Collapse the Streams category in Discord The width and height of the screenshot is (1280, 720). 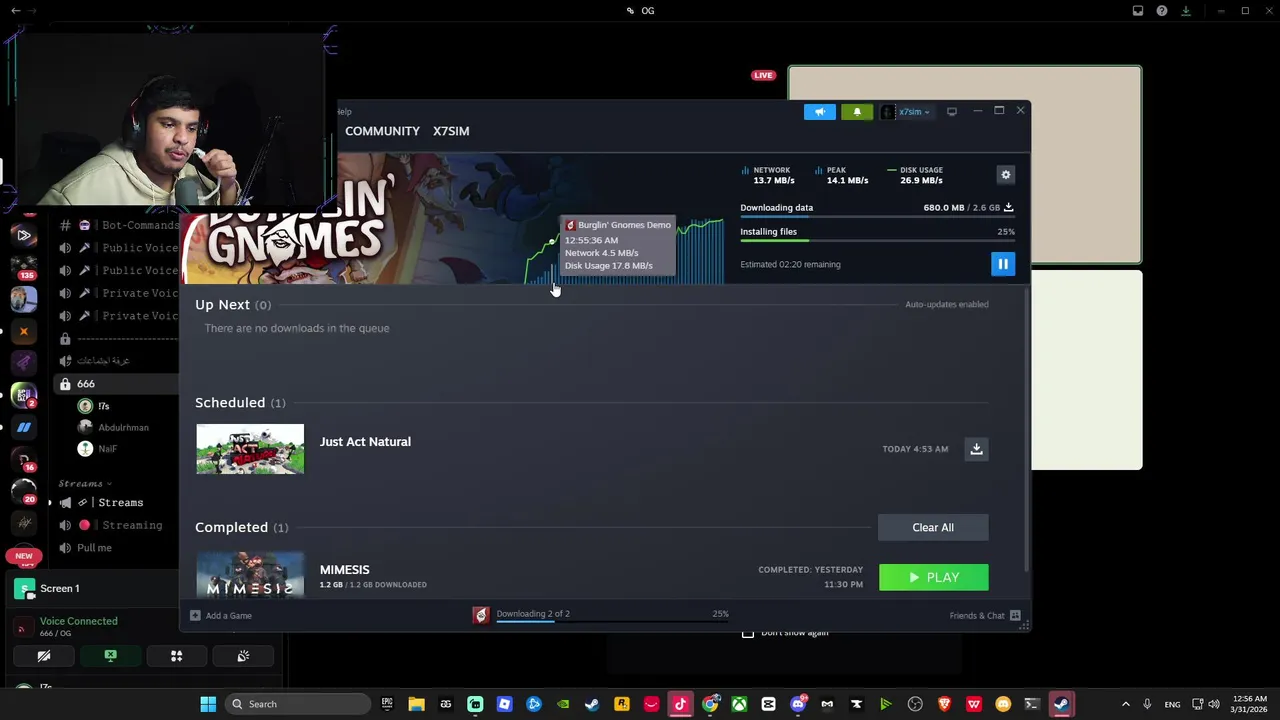click(85, 483)
